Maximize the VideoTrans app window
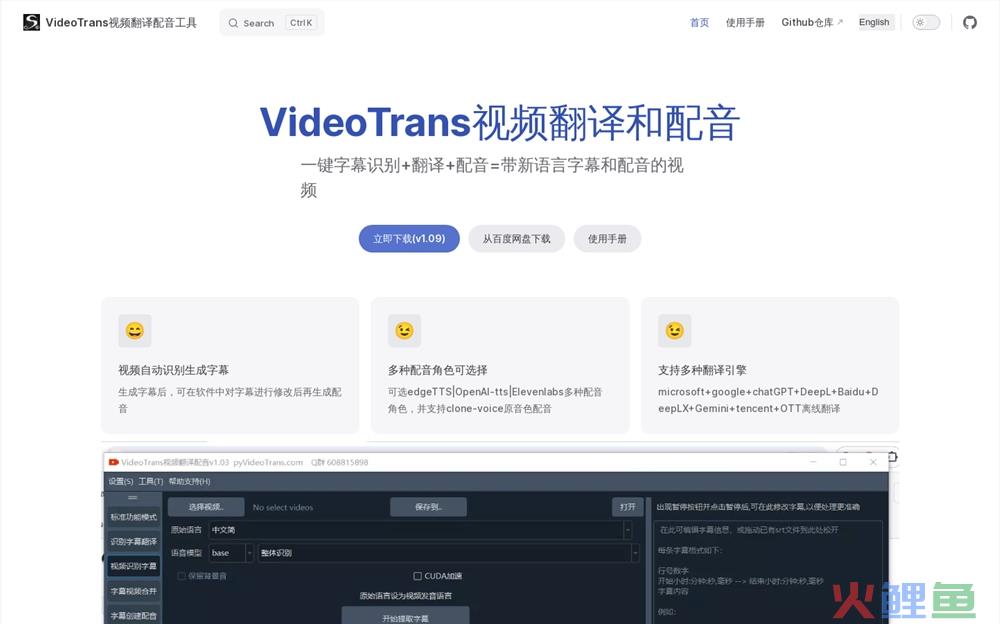The width and height of the screenshot is (1000, 624). coord(843,462)
